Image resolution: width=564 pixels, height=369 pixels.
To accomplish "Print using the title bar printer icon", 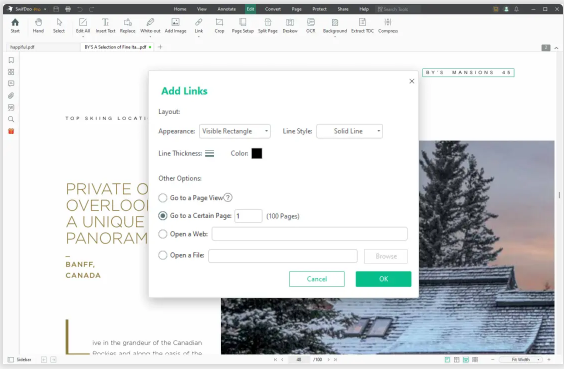I will [68, 9].
